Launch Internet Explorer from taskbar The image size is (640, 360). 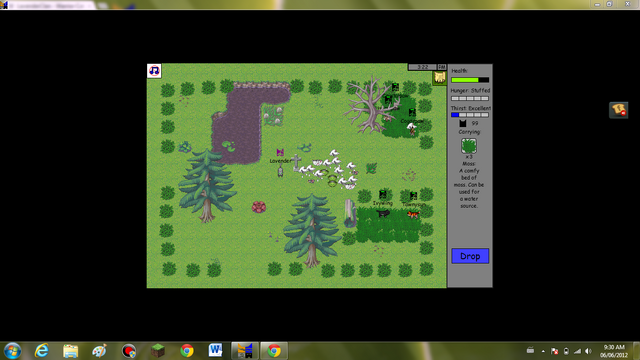click(41, 351)
